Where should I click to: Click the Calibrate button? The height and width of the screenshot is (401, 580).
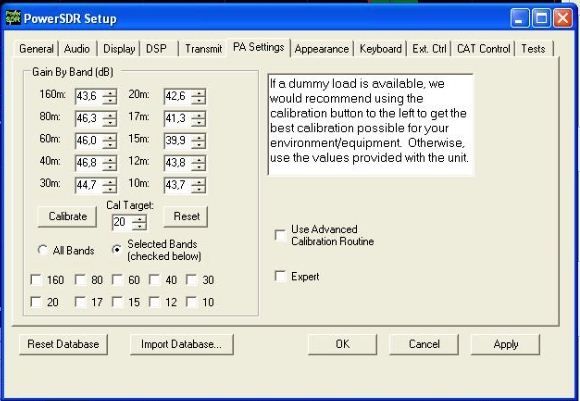pyautogui.click(x=67, y=216)
